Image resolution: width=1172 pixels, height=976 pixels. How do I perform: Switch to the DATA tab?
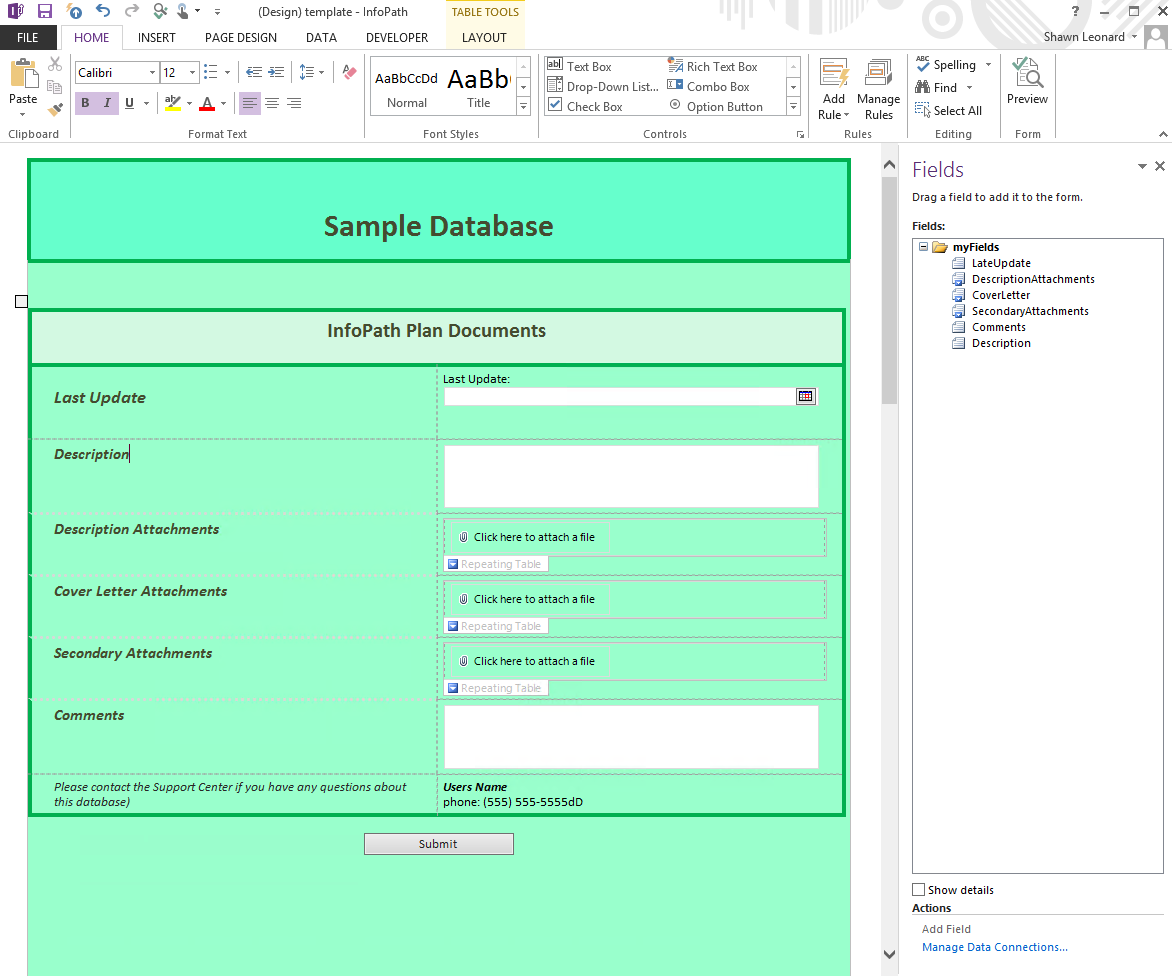pos(321,37)
